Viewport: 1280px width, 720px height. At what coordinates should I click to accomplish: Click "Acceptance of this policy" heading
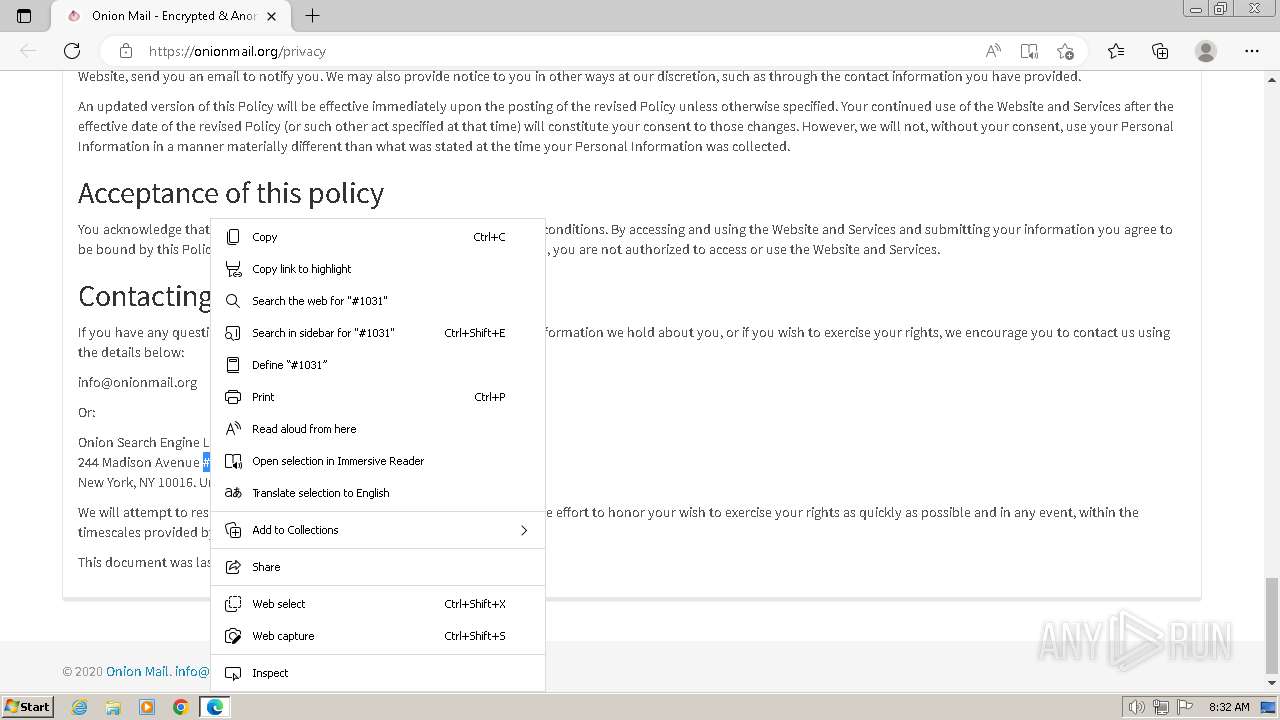[231, 193]
